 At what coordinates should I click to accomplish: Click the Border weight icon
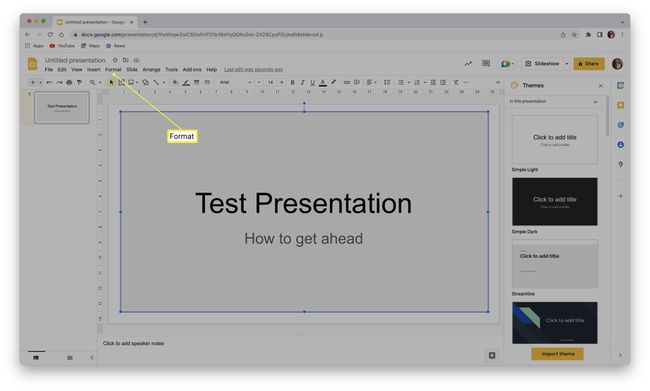click(x=197, y=83)
